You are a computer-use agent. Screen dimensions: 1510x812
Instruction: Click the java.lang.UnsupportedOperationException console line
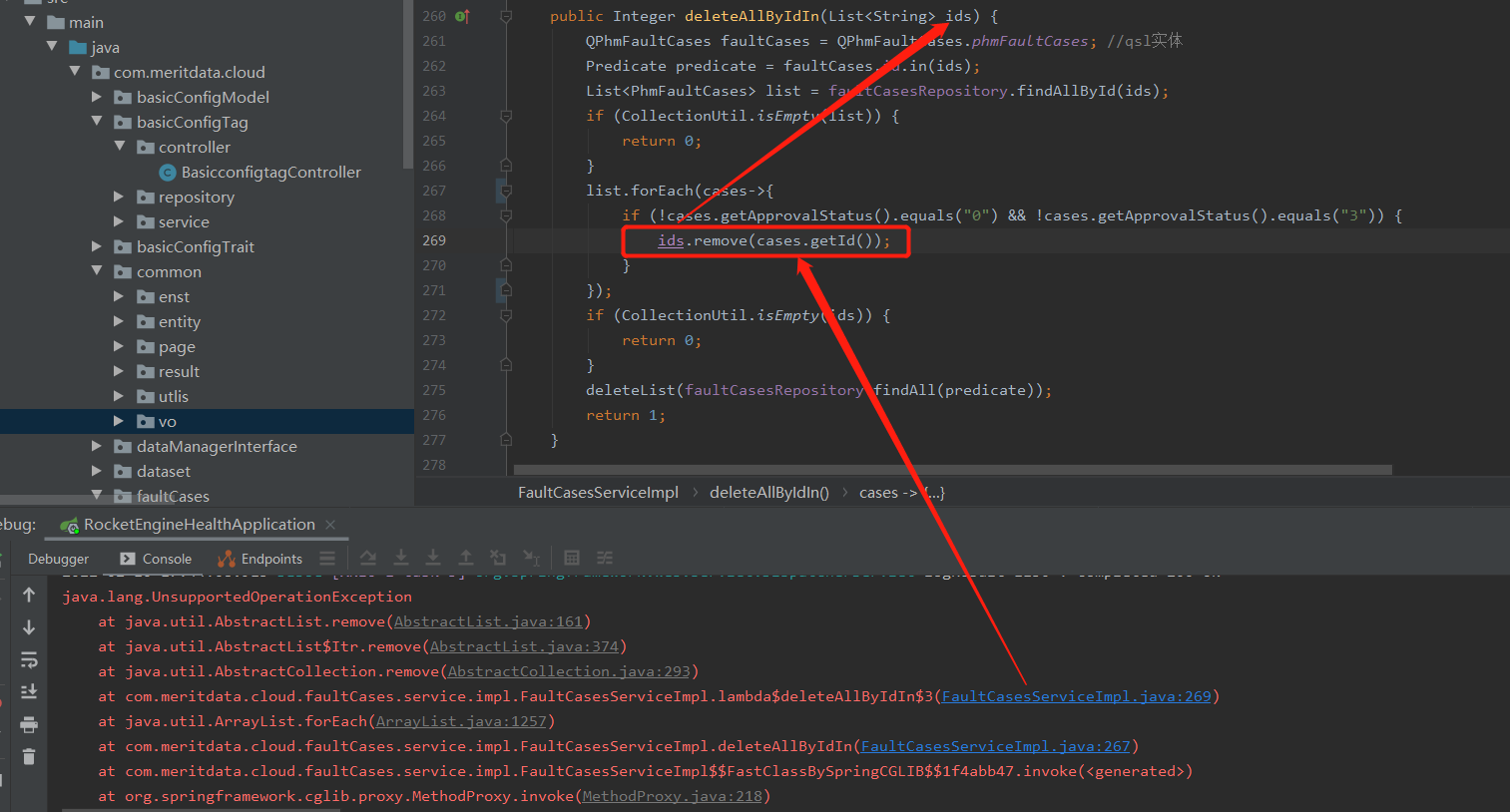(x=237, y=597)
